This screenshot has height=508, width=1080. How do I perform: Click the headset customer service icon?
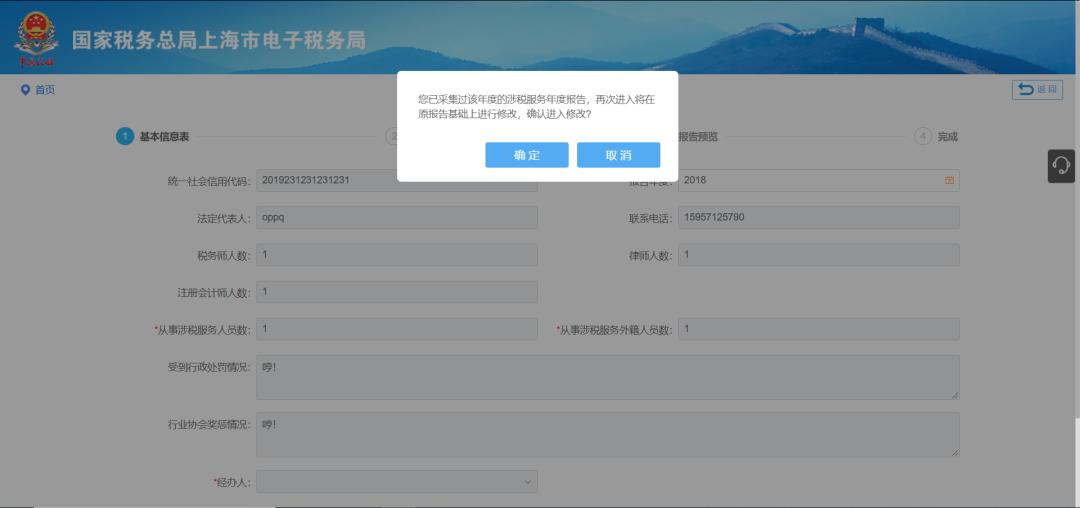1061,166
